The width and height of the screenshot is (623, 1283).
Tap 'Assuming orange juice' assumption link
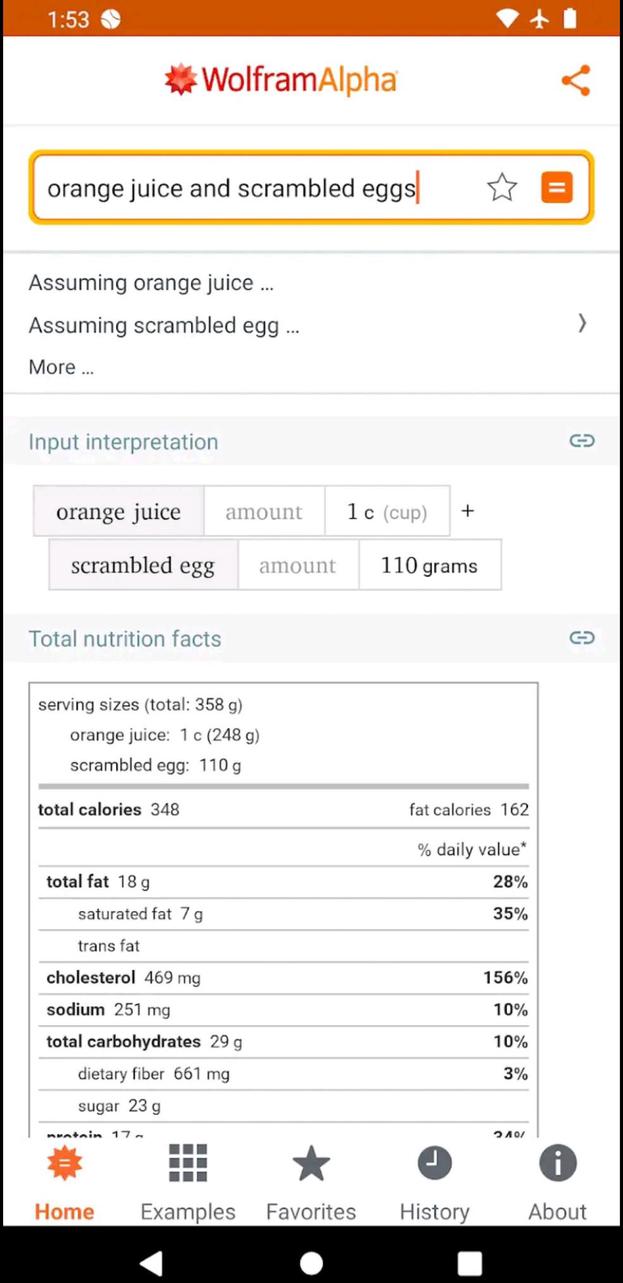pos(151,283)
